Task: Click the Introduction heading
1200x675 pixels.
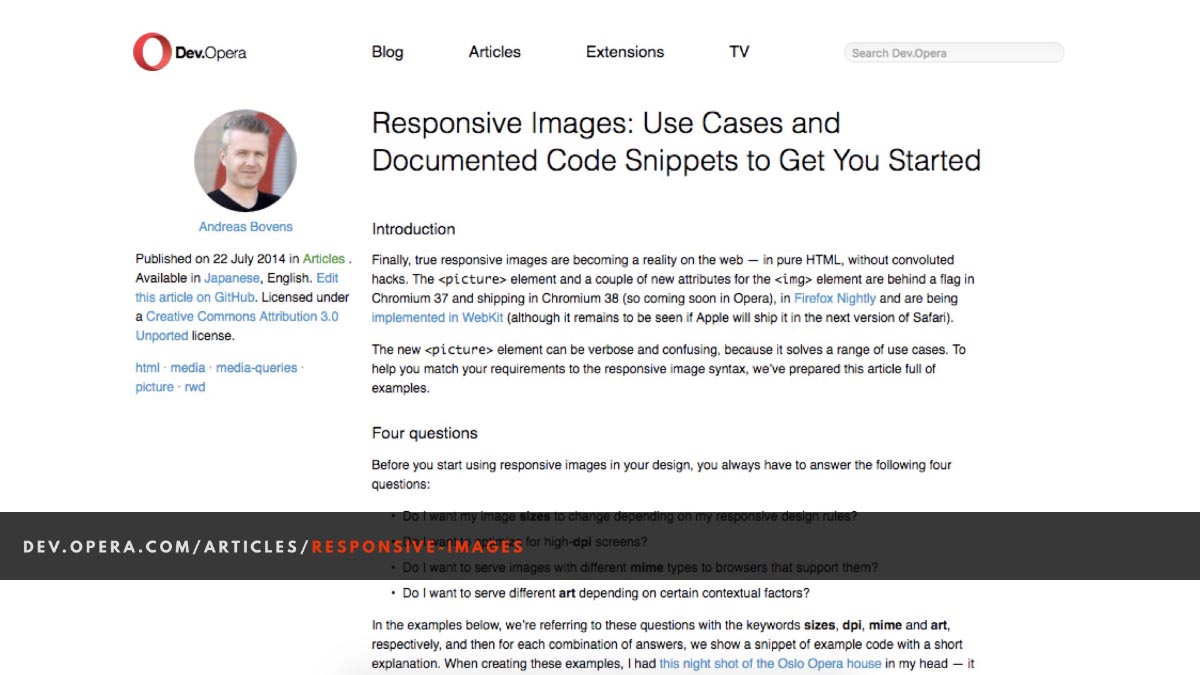Action: [413, 229]
